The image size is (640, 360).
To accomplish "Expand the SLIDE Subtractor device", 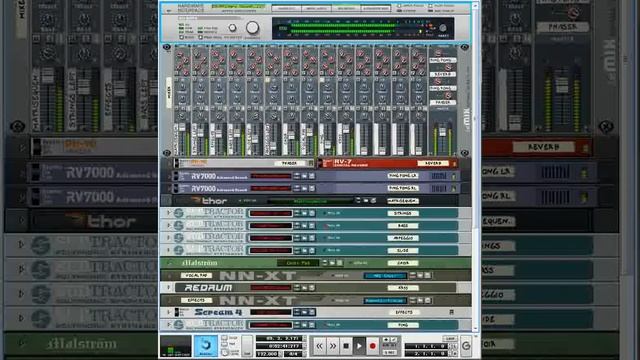I will pos(169,250).
